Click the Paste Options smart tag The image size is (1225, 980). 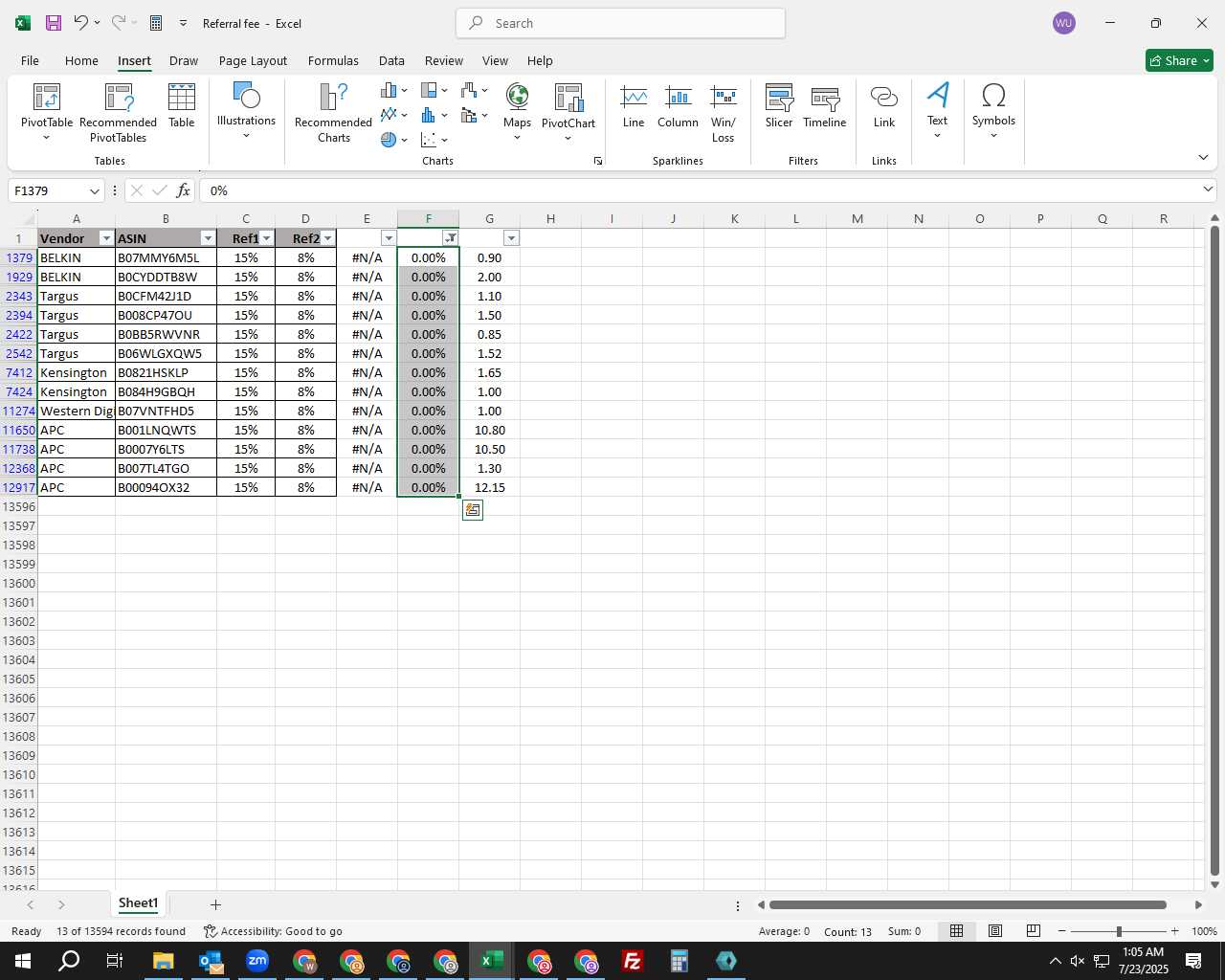click(472, 510)
